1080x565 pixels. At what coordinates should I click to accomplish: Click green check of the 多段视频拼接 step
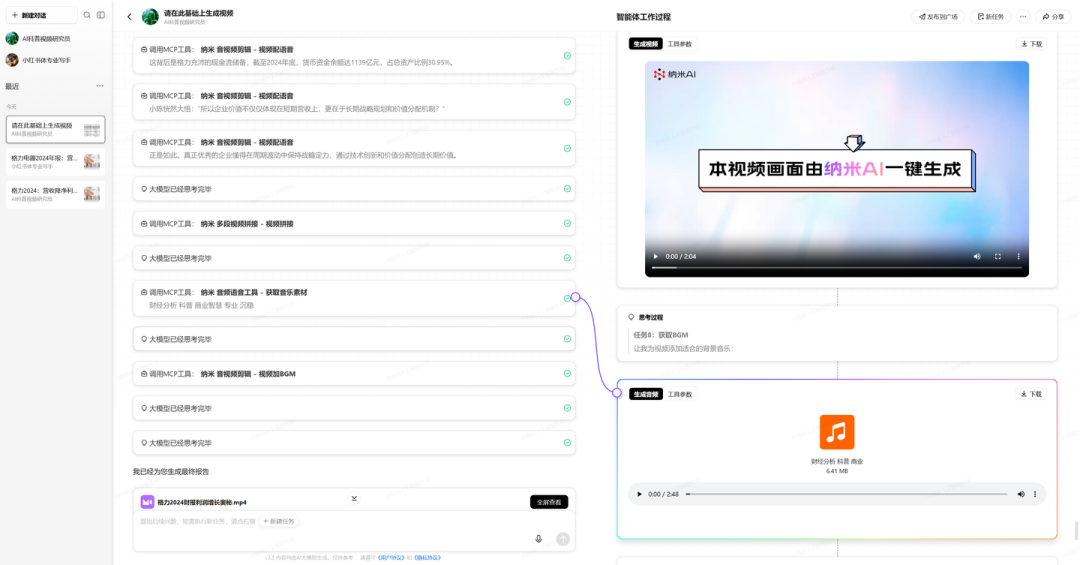tap(567, 223)
